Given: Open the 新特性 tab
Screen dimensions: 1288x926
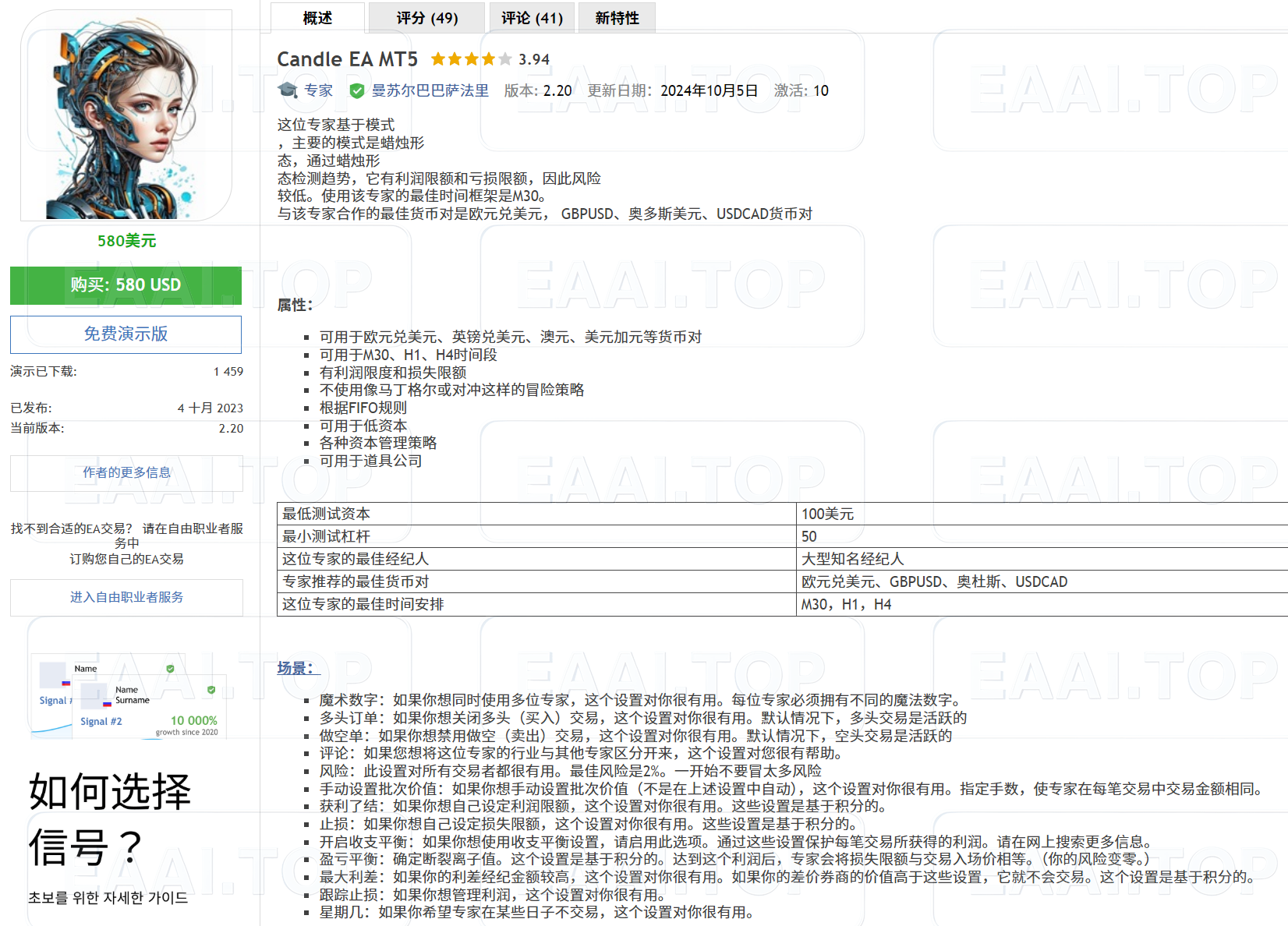Looking at the screenshot, I should point(617,17).
